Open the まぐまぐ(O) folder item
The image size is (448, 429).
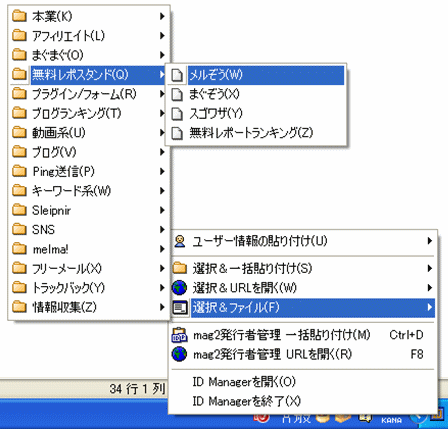[x=89, y=55]
